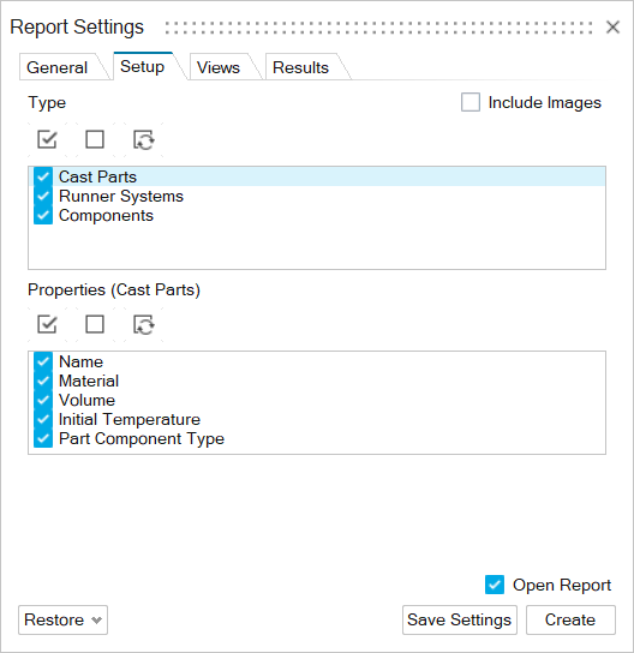Uncheck the Components checkbox

[x=43, y=215]
